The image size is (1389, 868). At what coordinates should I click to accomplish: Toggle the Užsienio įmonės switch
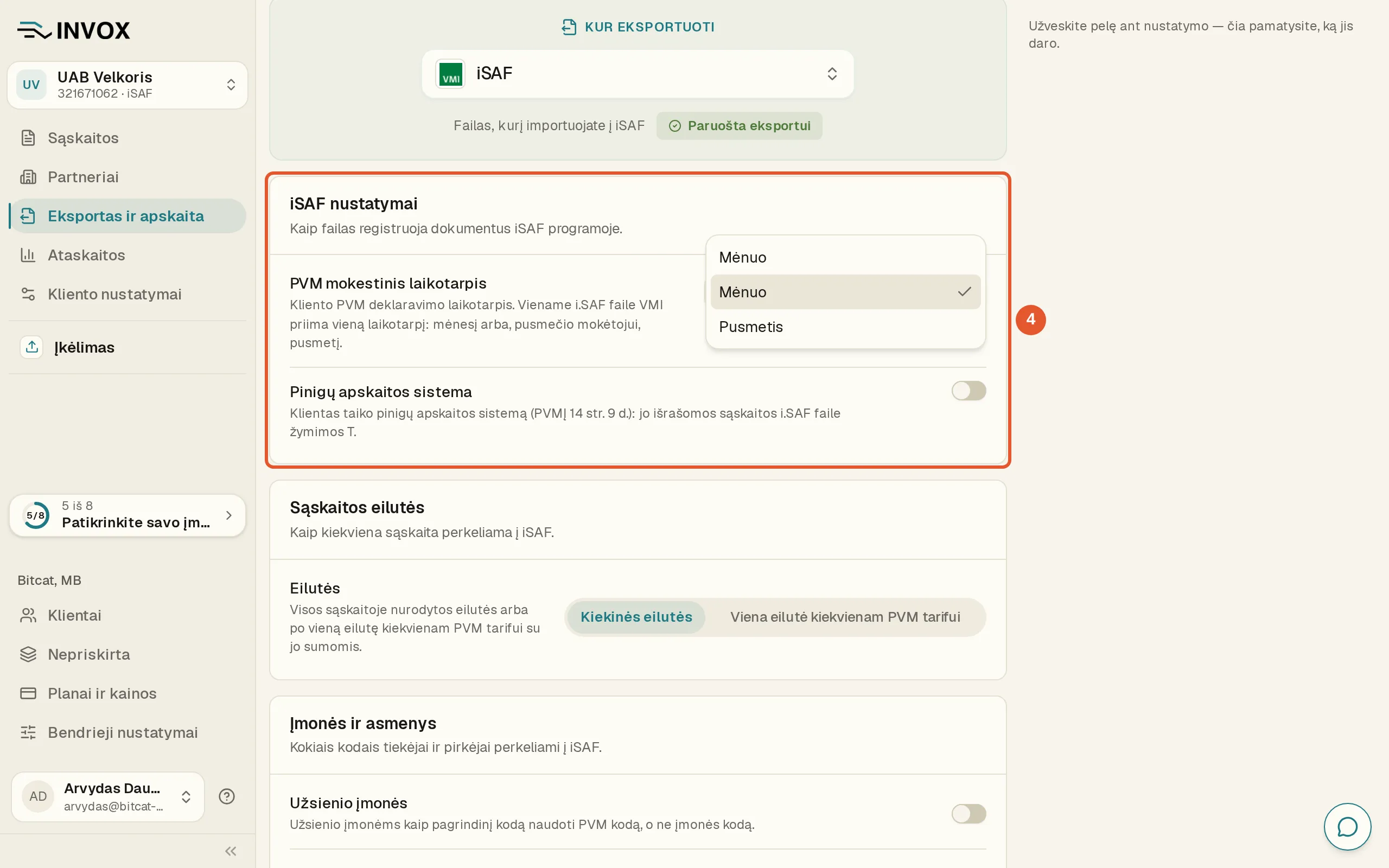[969, 813]
